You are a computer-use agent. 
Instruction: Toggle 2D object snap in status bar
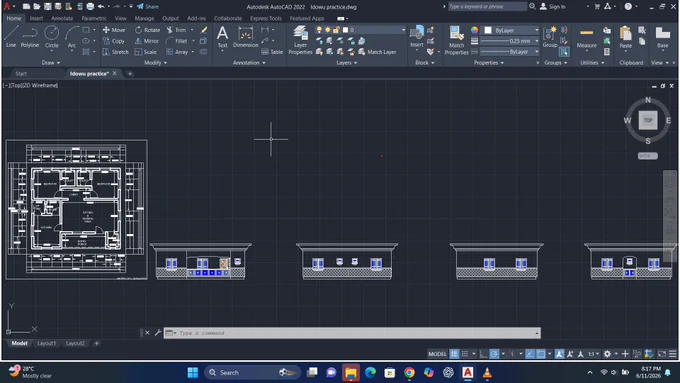click(x=541, y=354)
